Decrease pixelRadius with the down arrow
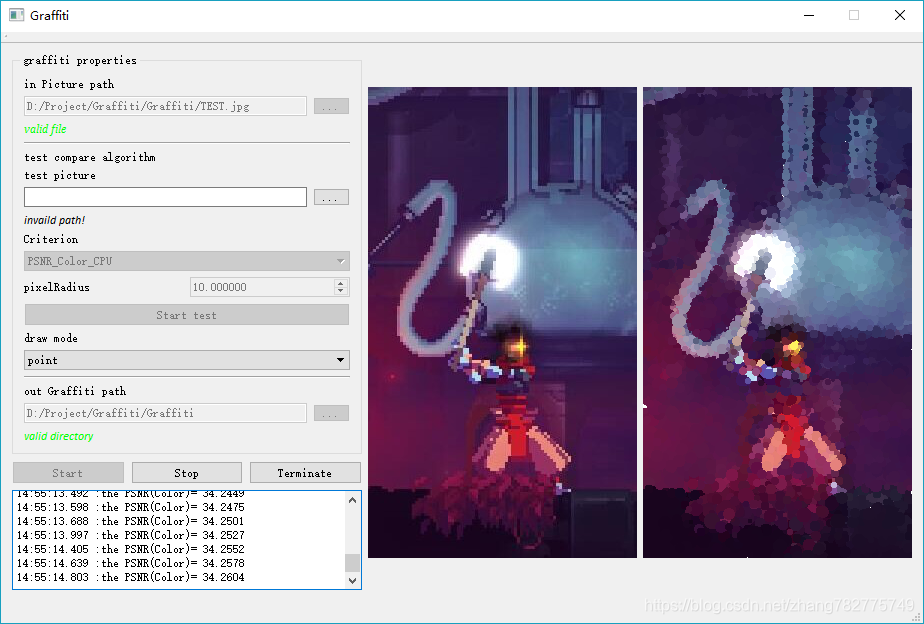Screen dimensions: 924x624 point(341,291)
